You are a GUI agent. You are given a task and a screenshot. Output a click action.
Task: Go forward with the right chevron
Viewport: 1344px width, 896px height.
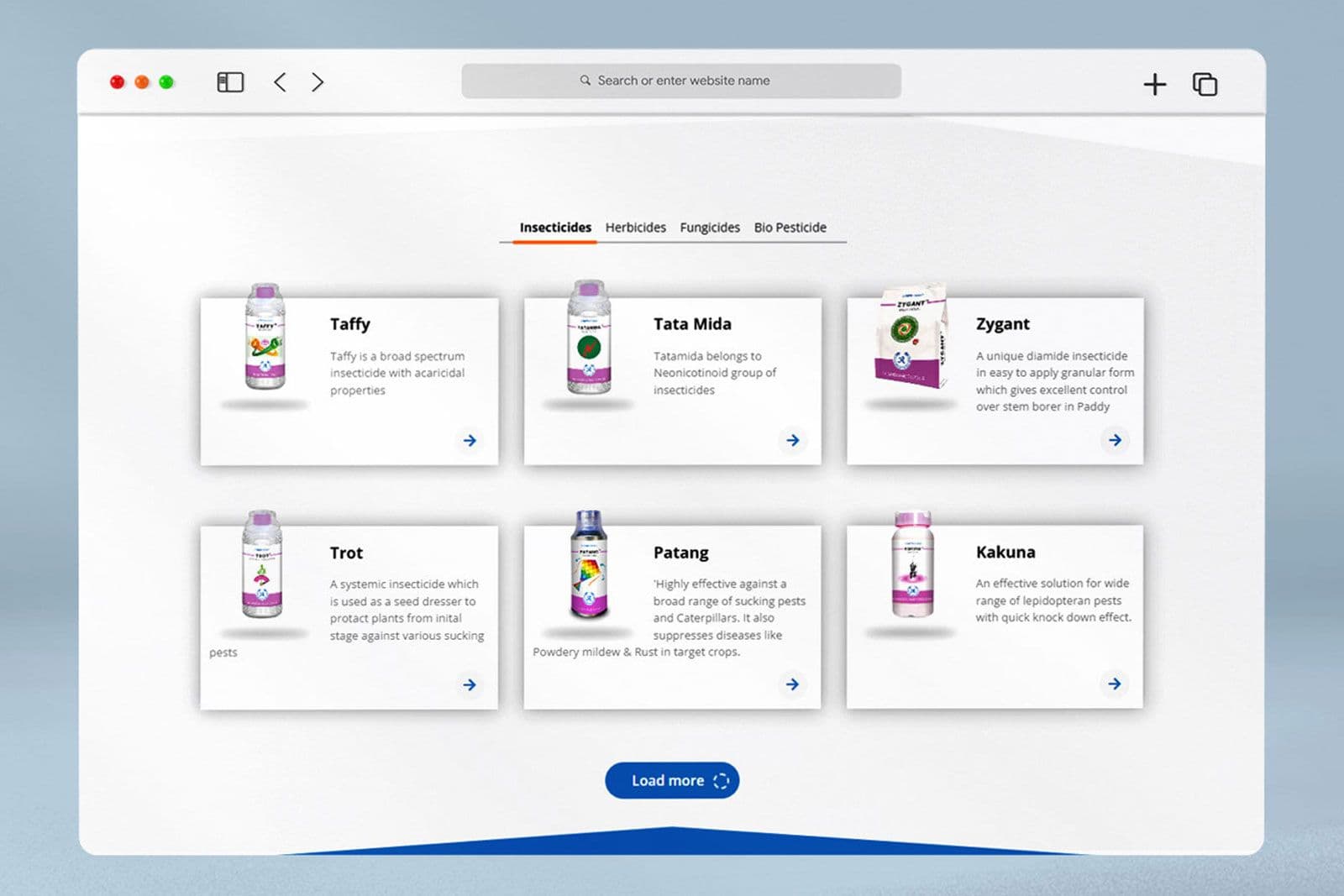pos(317,81)
